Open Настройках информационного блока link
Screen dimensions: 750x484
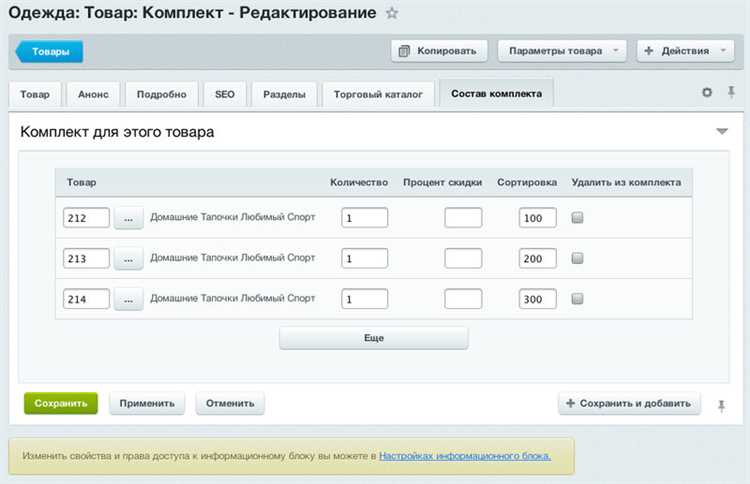(x=465, y=456)
